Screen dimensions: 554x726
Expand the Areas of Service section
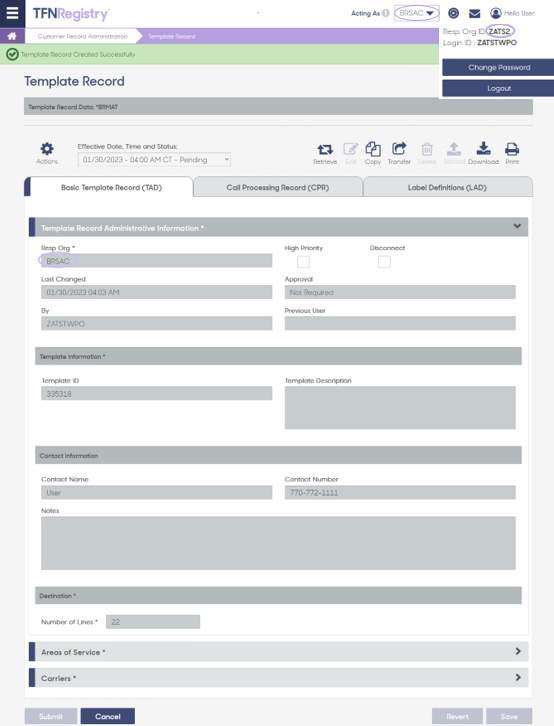tap(278, 651)
